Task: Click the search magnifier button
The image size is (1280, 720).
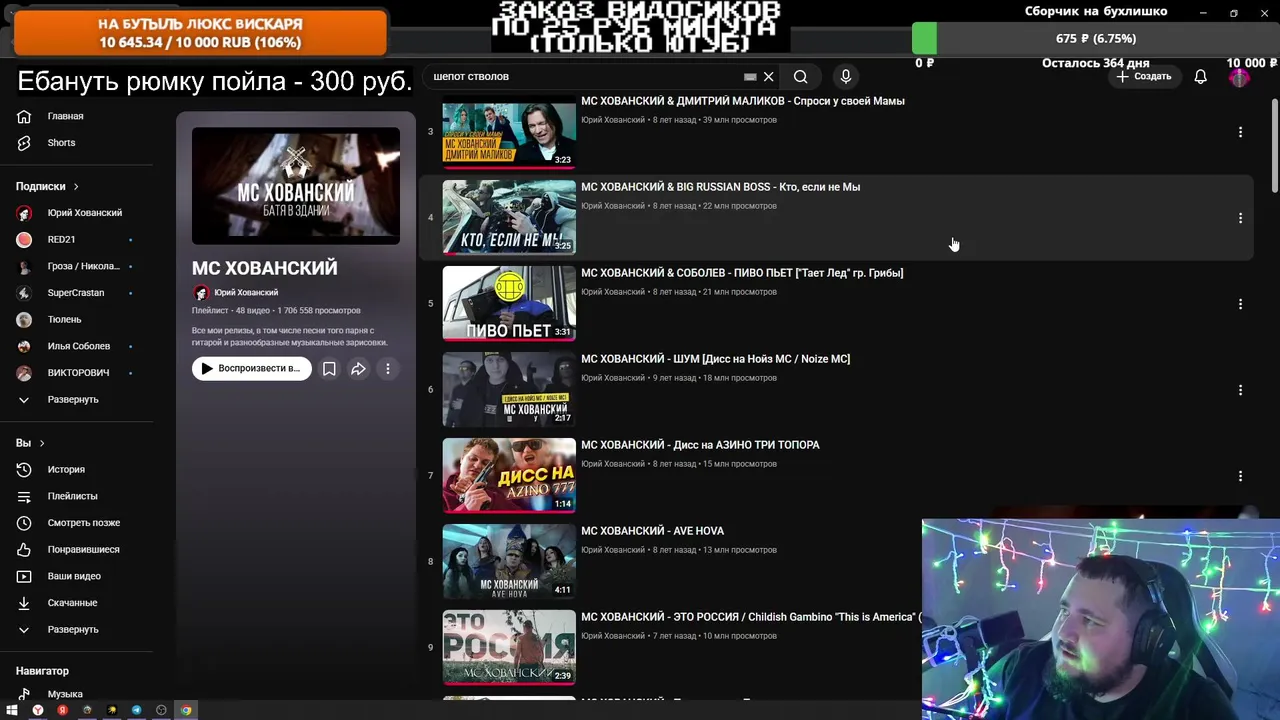Action: click(800, 77)
